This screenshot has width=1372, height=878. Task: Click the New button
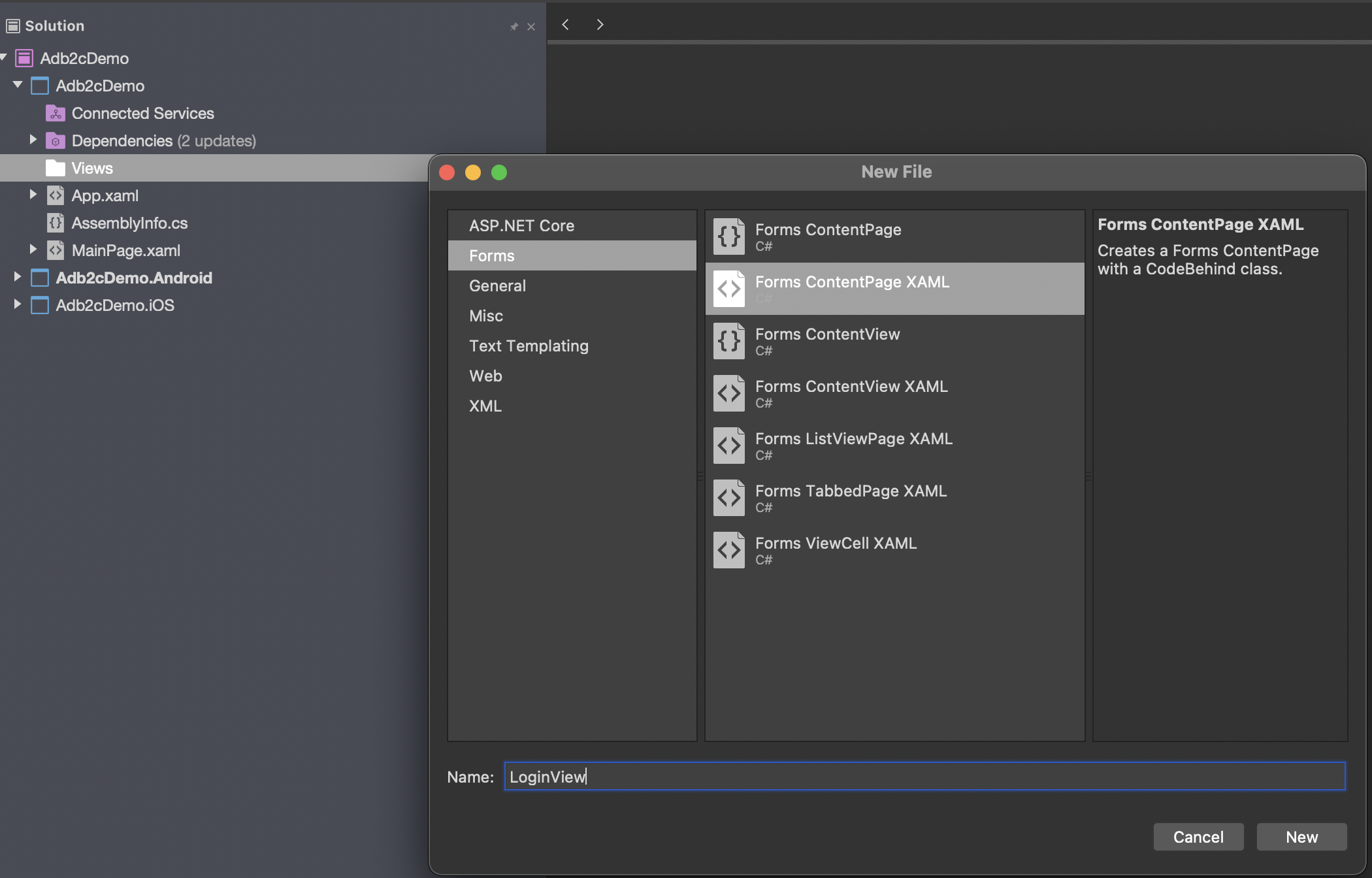click(x=1301, y=837)
